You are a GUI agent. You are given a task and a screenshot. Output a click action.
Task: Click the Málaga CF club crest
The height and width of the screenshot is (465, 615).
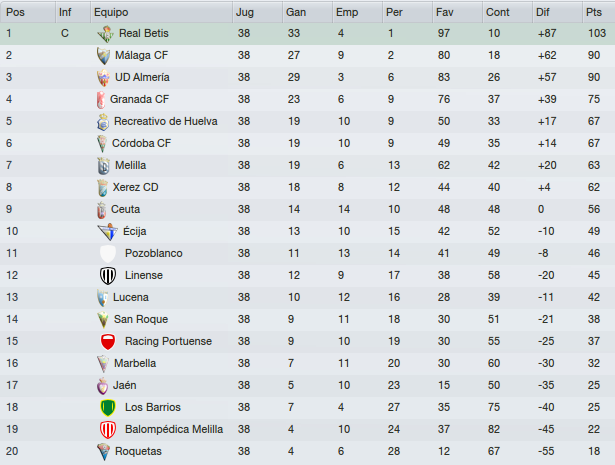pos(103,56)
